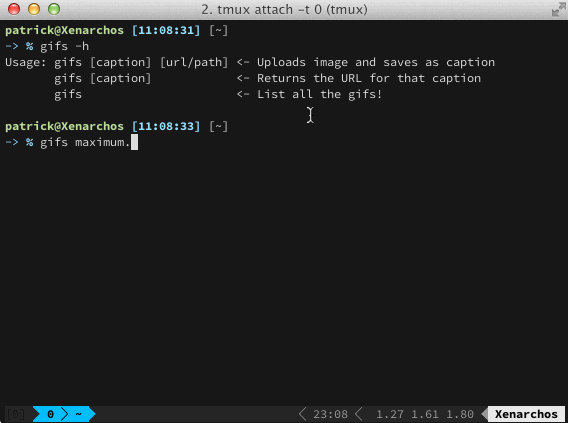The height and width of the screenshot is (423, 568).
Task: Click the timestamp [11:08:31] in first prompt
Action: tap(166, 30)
